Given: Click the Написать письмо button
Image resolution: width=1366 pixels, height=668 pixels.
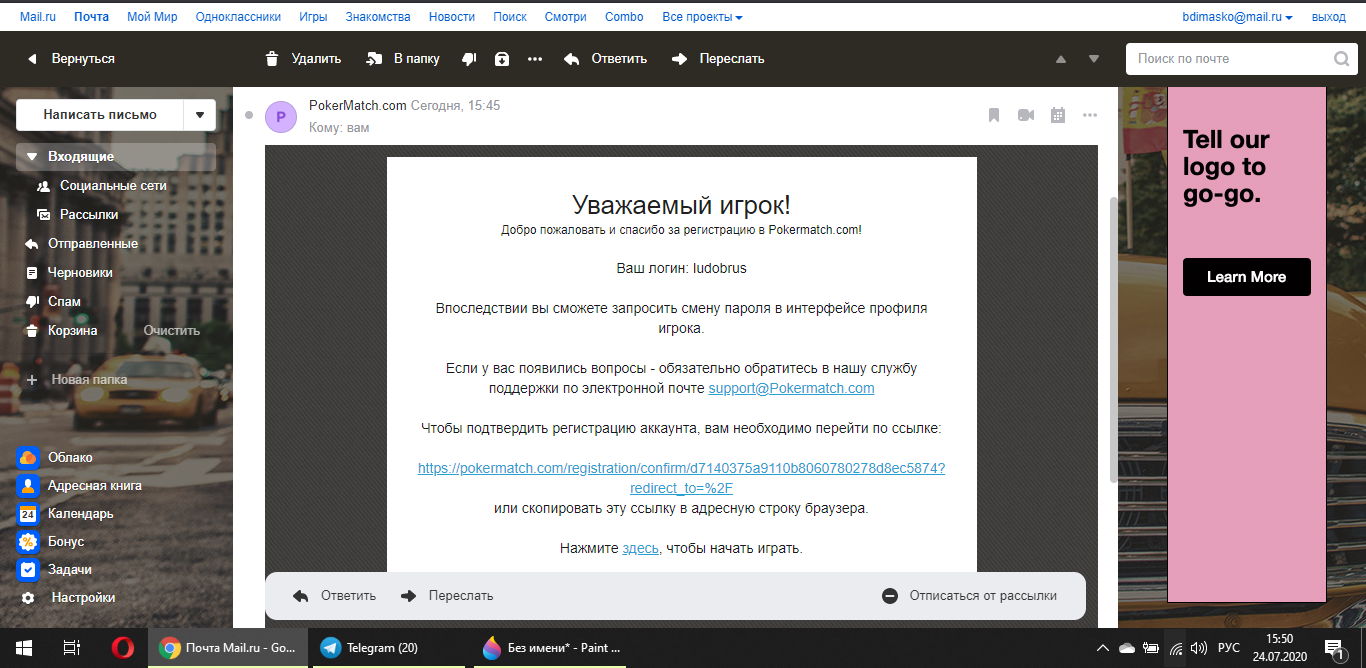Looking at the screenshot, I should point(100,115).
